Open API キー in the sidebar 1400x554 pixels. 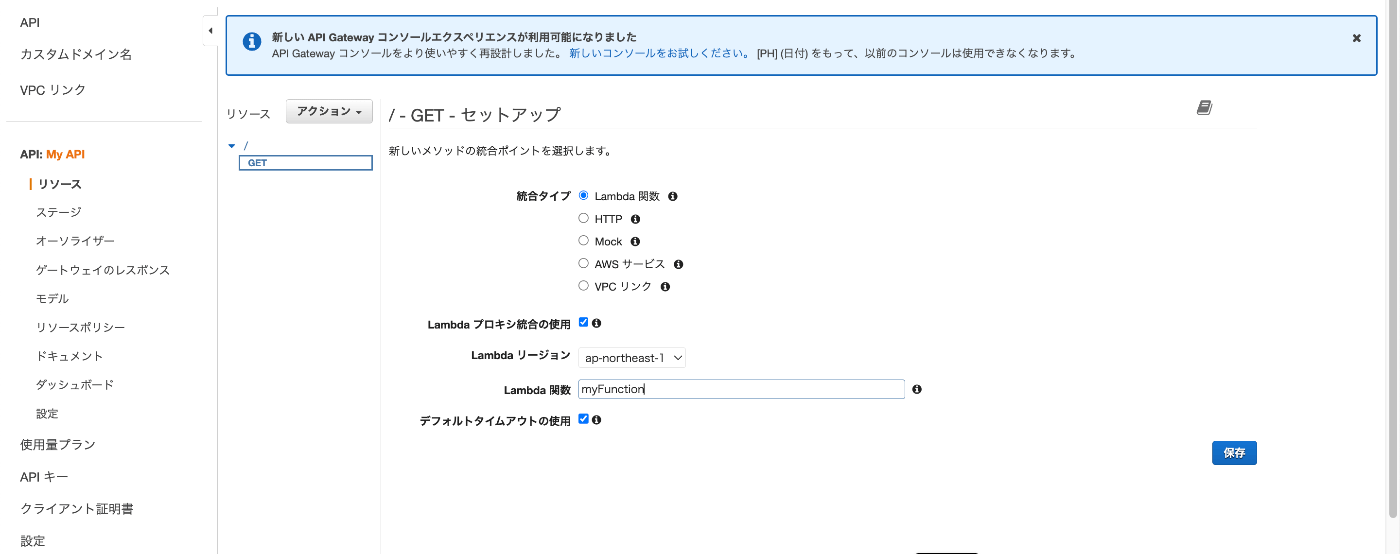click(x=44, y=477)
